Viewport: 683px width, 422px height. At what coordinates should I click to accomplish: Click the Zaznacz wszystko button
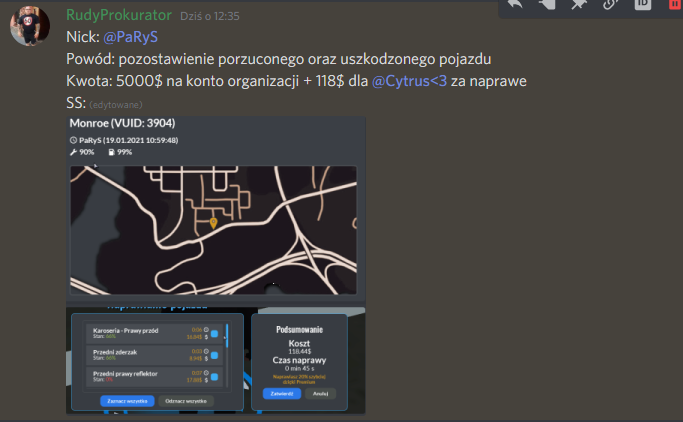(127, 401)
